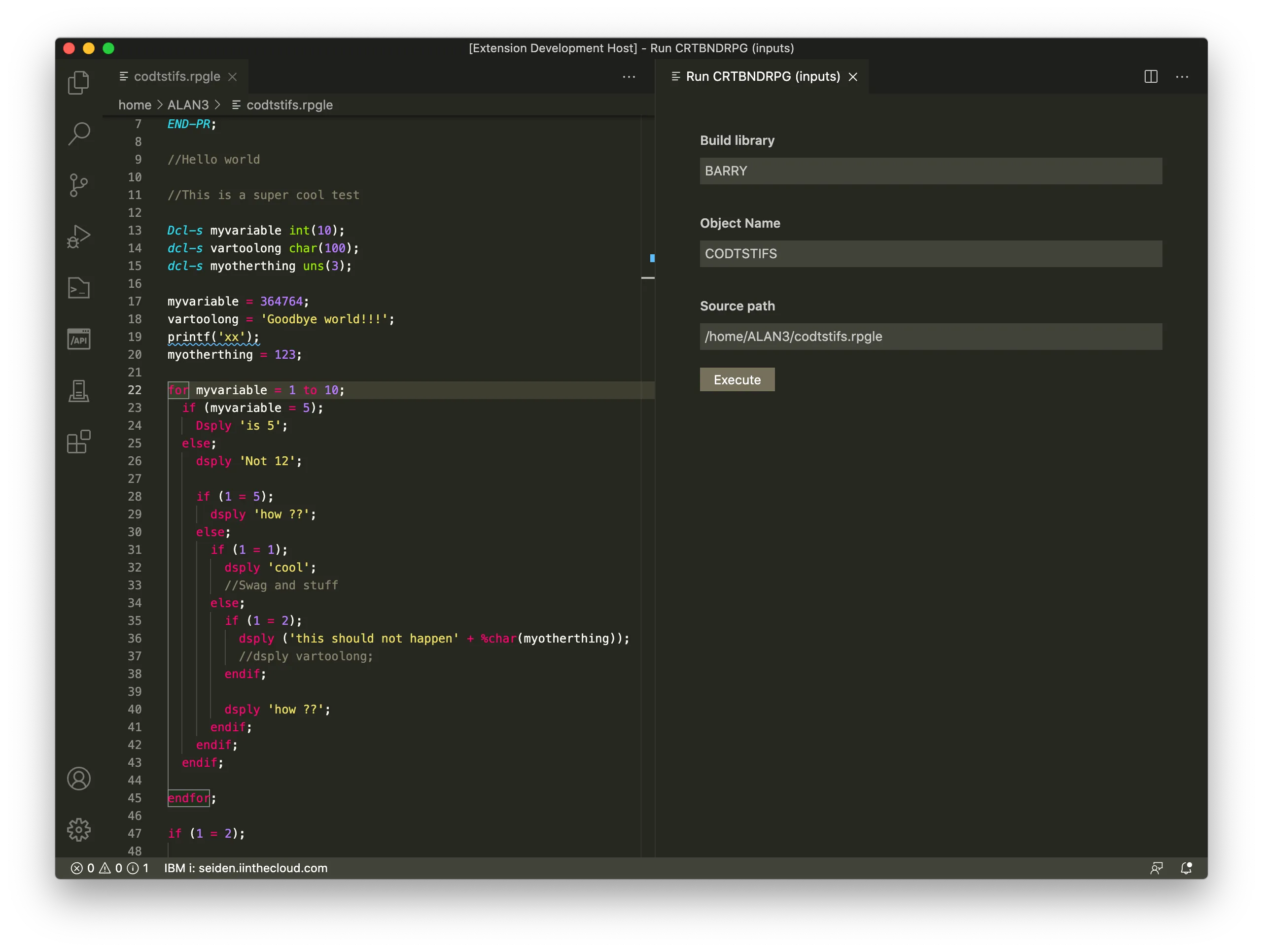Click the Build library label

[737, 140]
